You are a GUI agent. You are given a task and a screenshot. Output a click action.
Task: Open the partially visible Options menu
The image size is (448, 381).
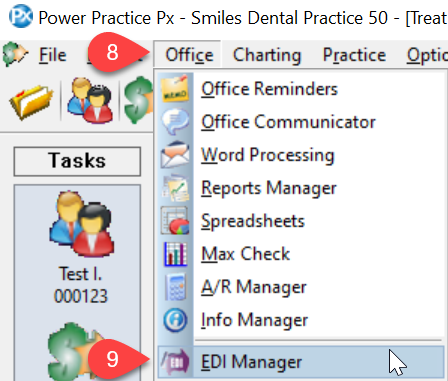(x=427, y=55)
